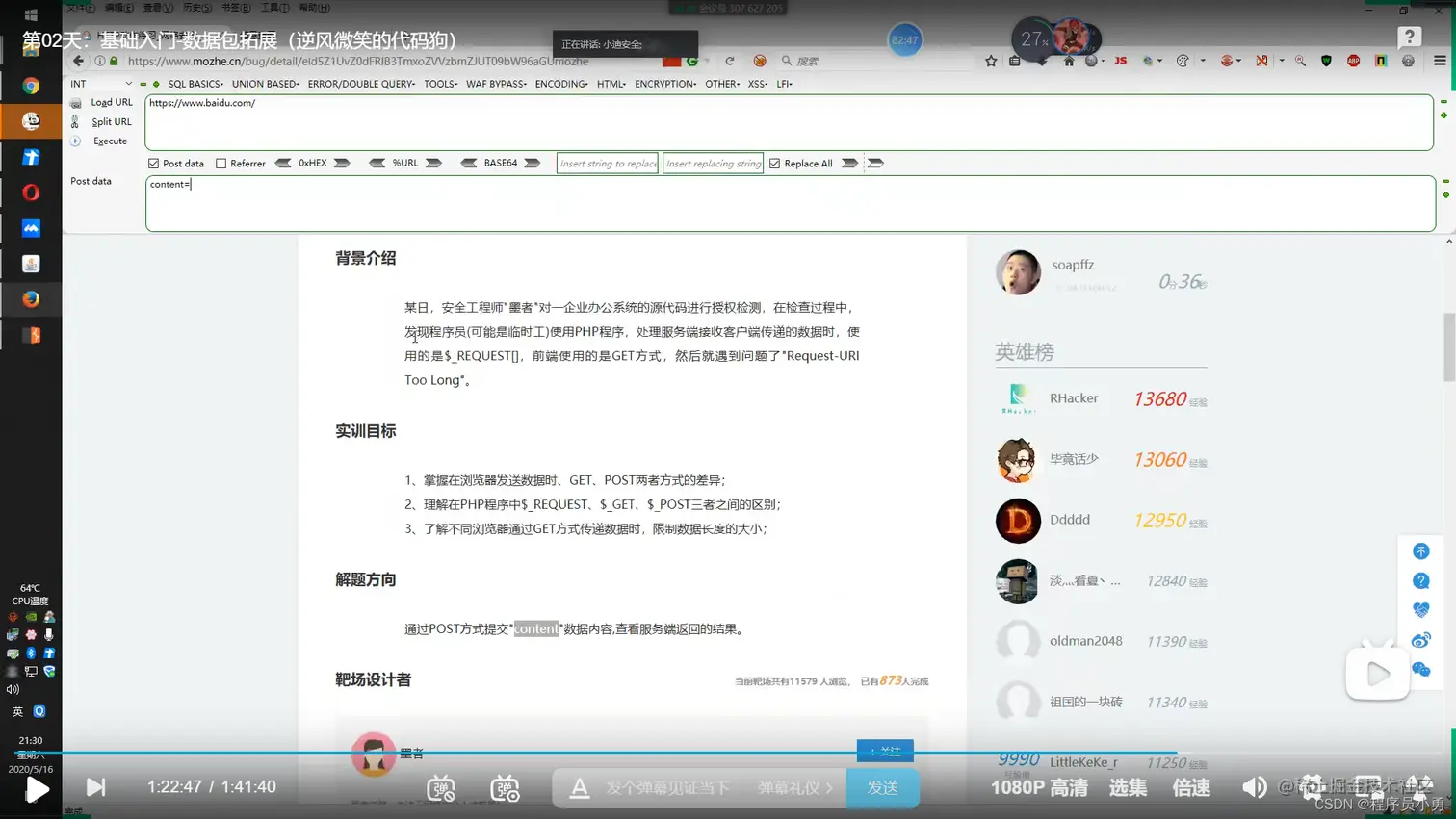Click the browser back arrow button
Viewport: 1456px width, 819px height.
pyautogui.click(x=79, y=61)
